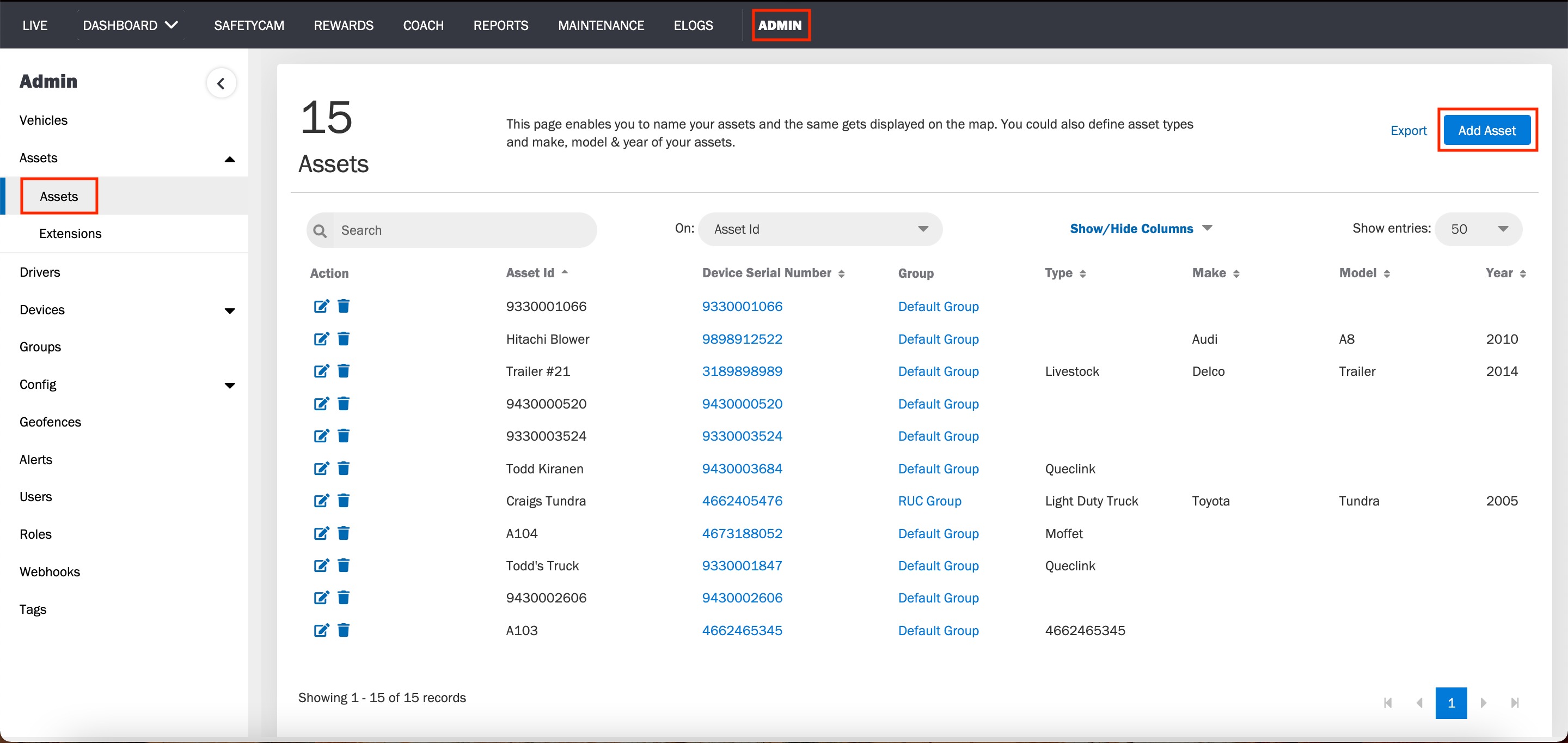Open the Rewards tab
This screenshot has height=743, width=1568.
[x=344, y=25]
